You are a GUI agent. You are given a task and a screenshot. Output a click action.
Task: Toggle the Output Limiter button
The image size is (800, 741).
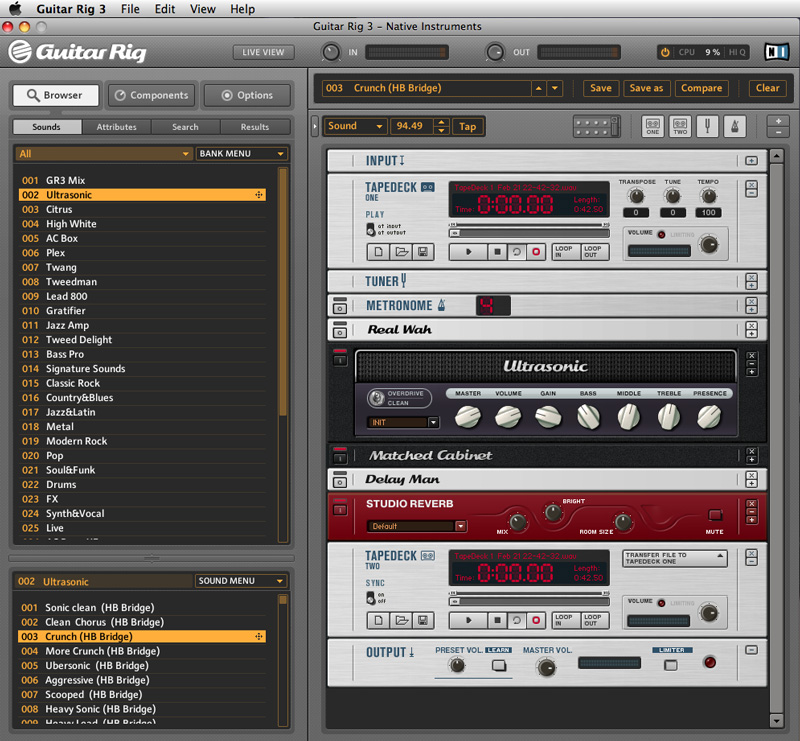671,665
